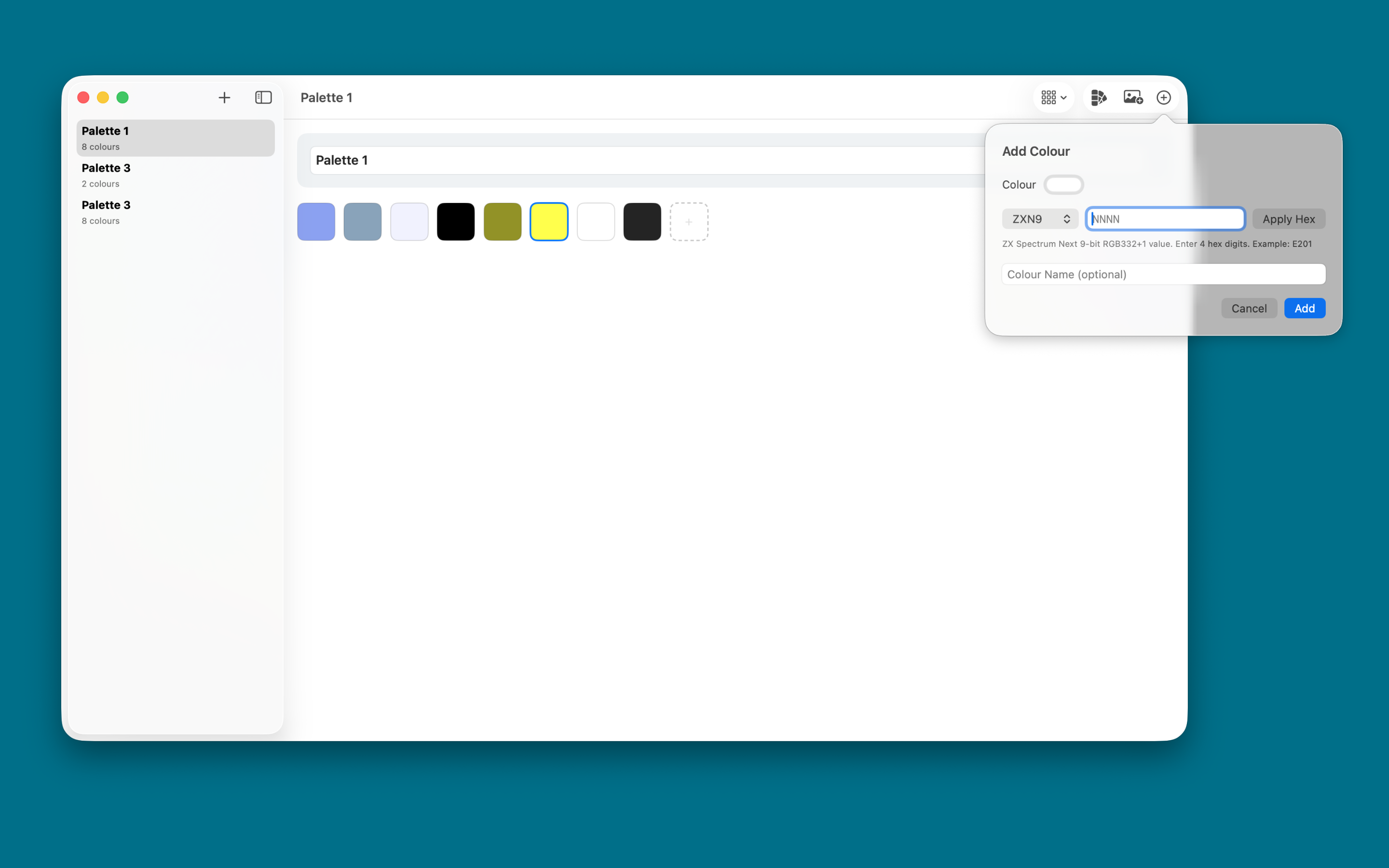
Task: Select the yellow swatch in Palette 1
Action: tap(548, 221)
